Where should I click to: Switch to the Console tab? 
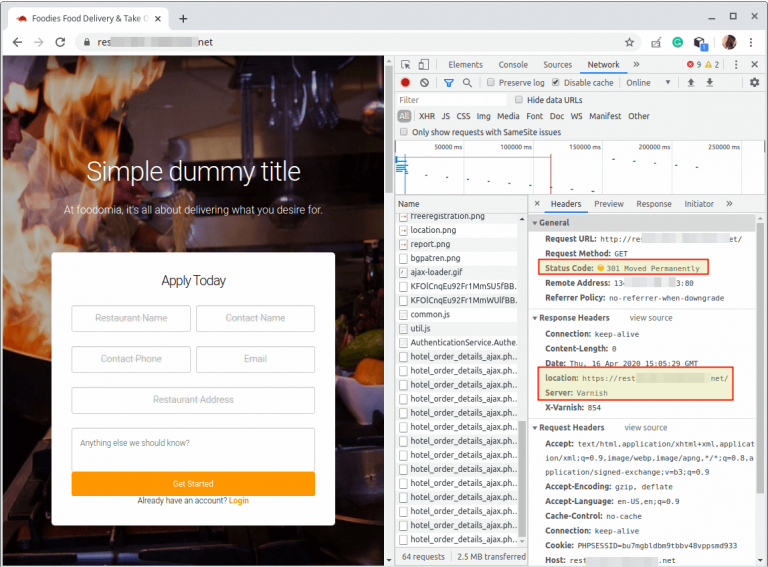coord(513,65)
